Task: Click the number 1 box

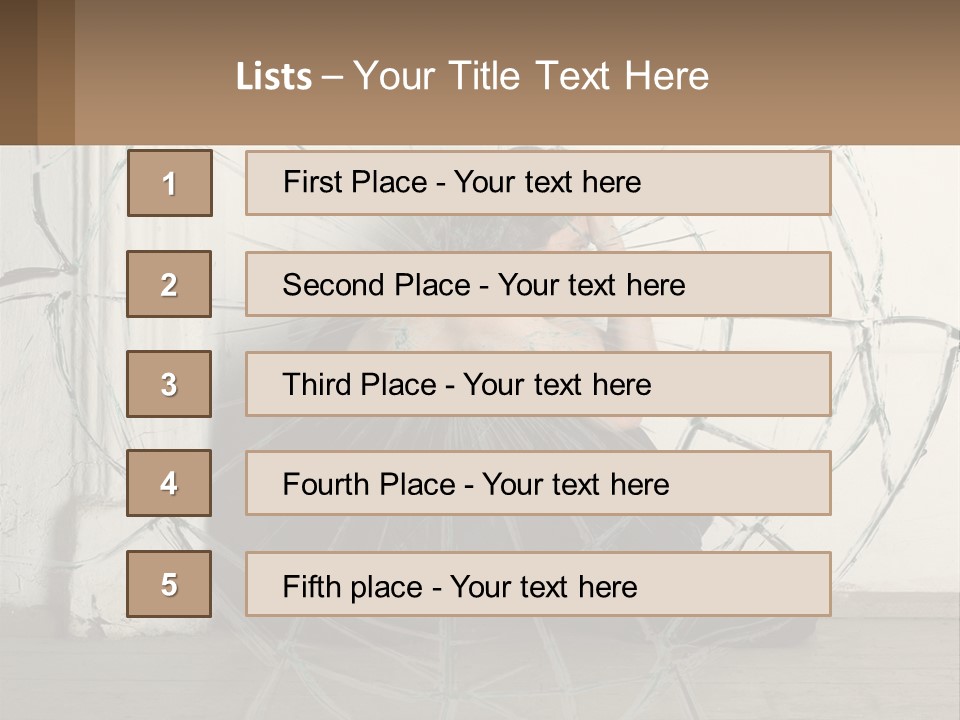Action: (x=170, y=183)
